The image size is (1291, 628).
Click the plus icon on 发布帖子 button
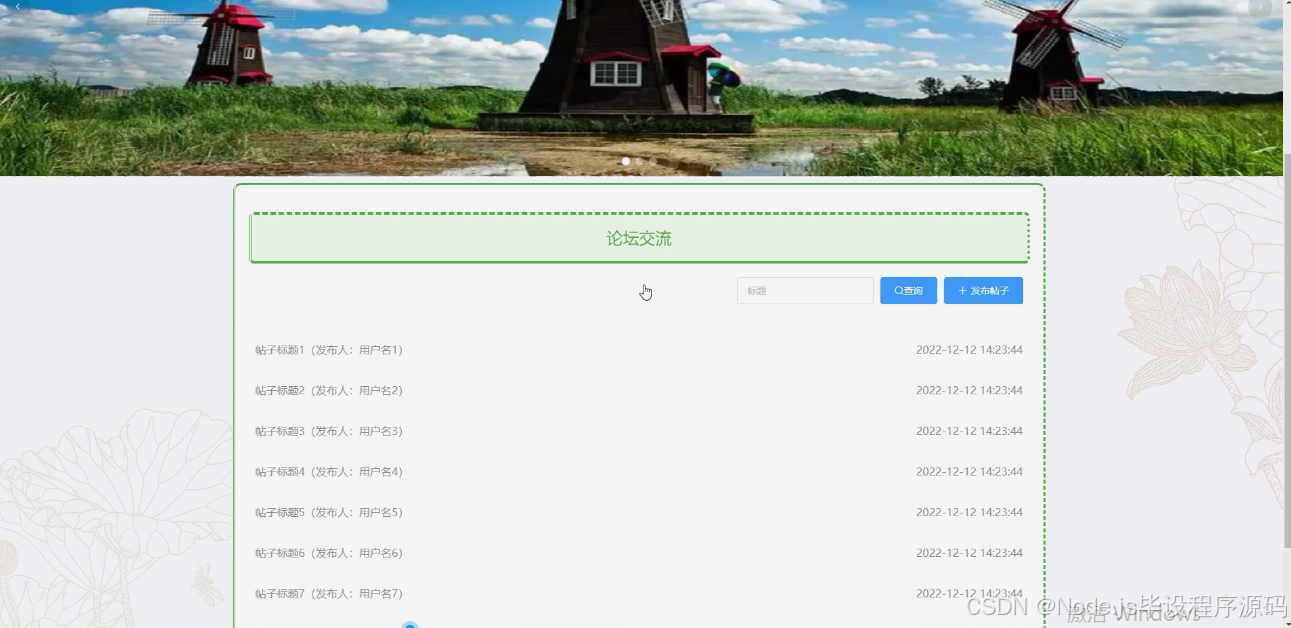click(961, 290)
